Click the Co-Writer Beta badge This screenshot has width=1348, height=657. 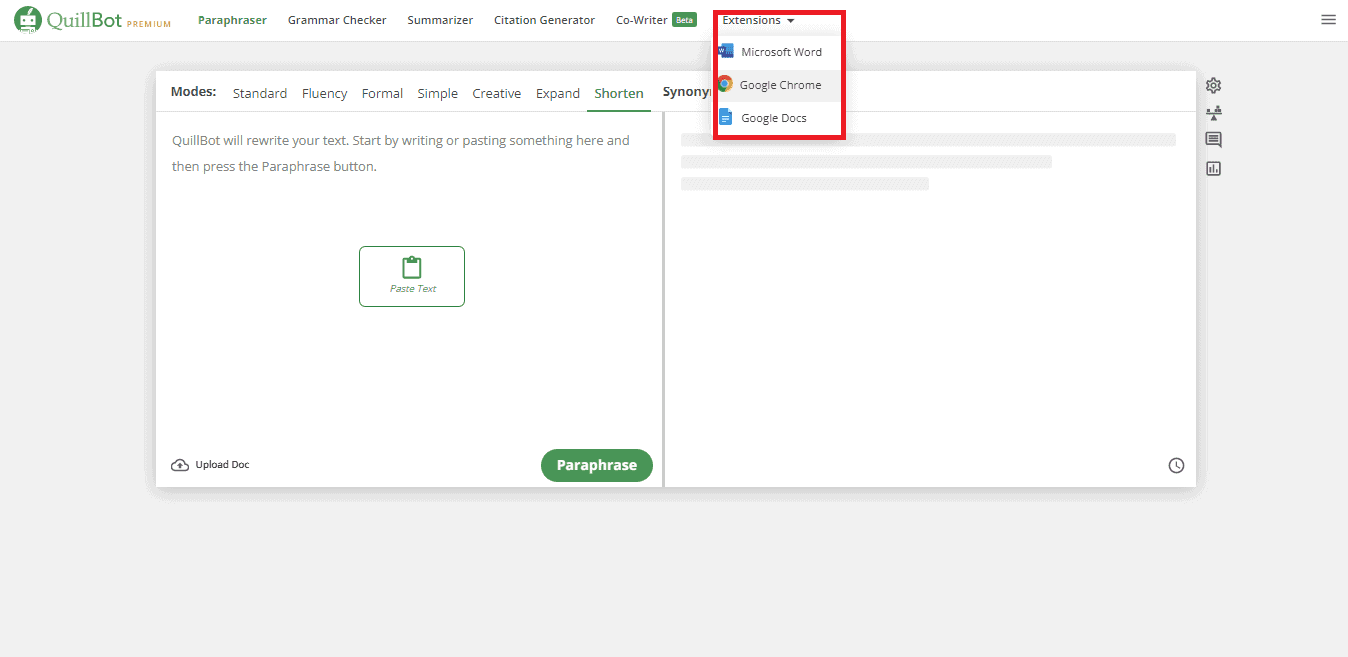(684, 20)
